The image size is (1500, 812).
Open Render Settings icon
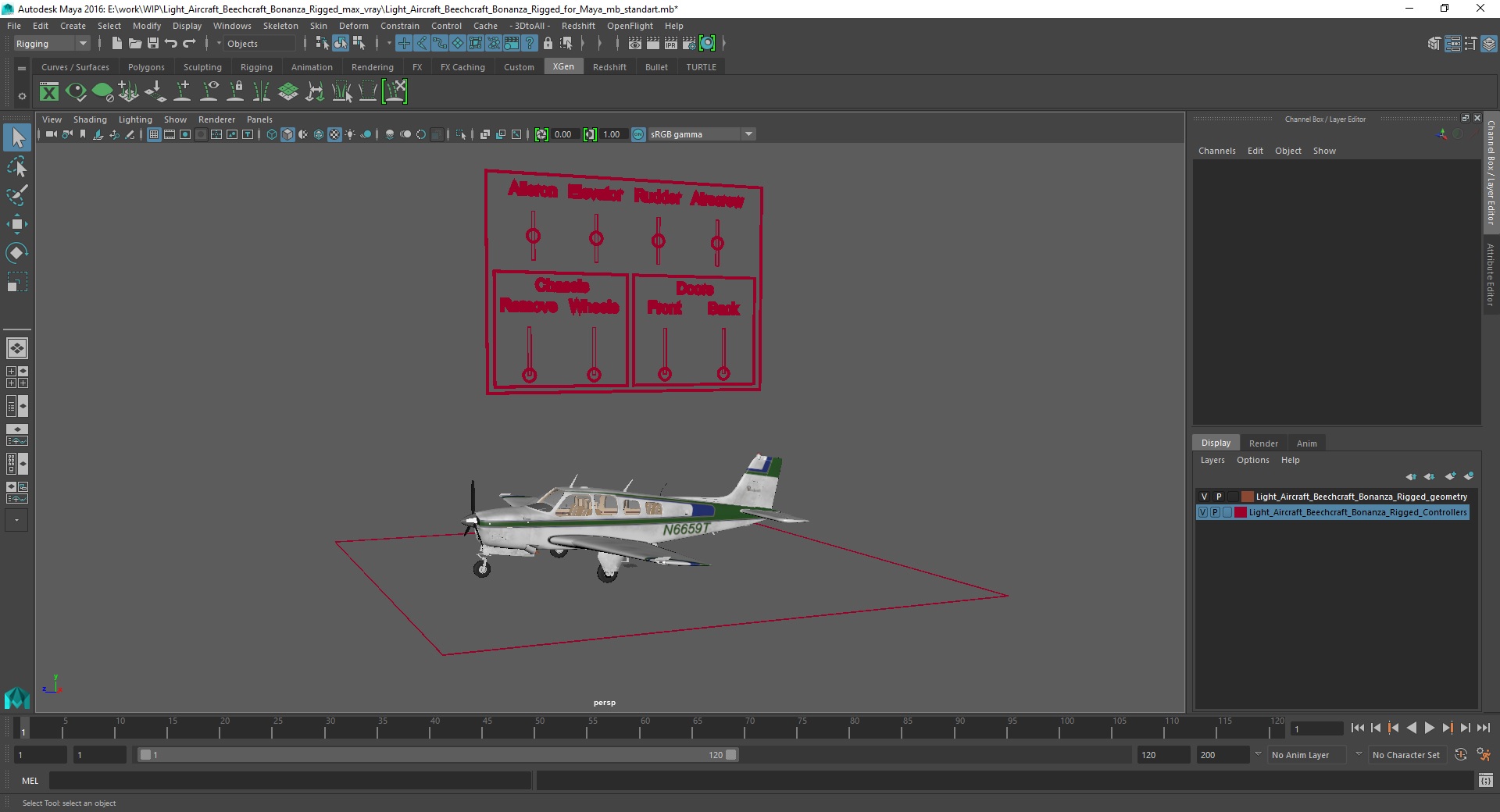688,44
